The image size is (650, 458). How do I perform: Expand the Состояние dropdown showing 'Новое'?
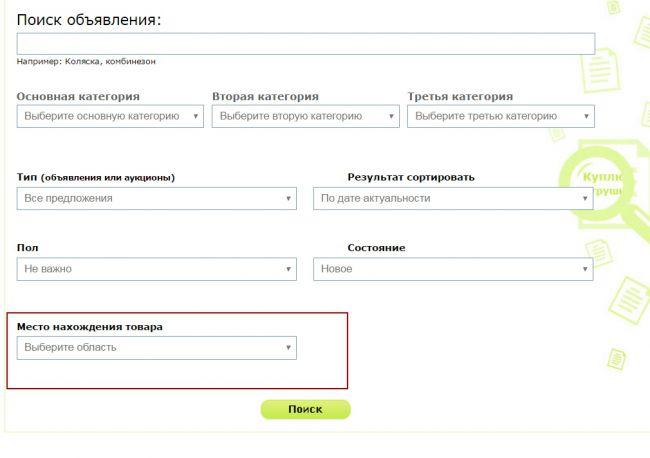(x=453, y=269)
